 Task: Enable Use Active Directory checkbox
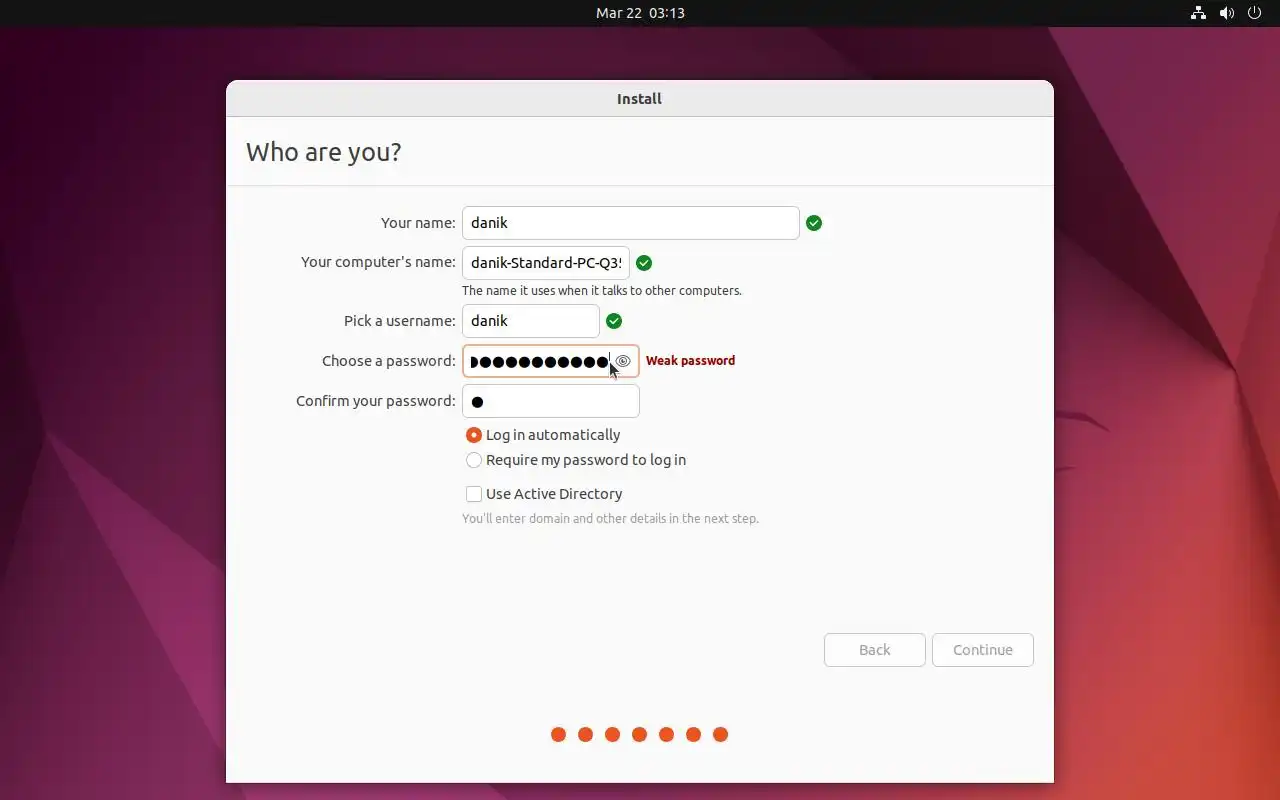click(x=544, y=494)
